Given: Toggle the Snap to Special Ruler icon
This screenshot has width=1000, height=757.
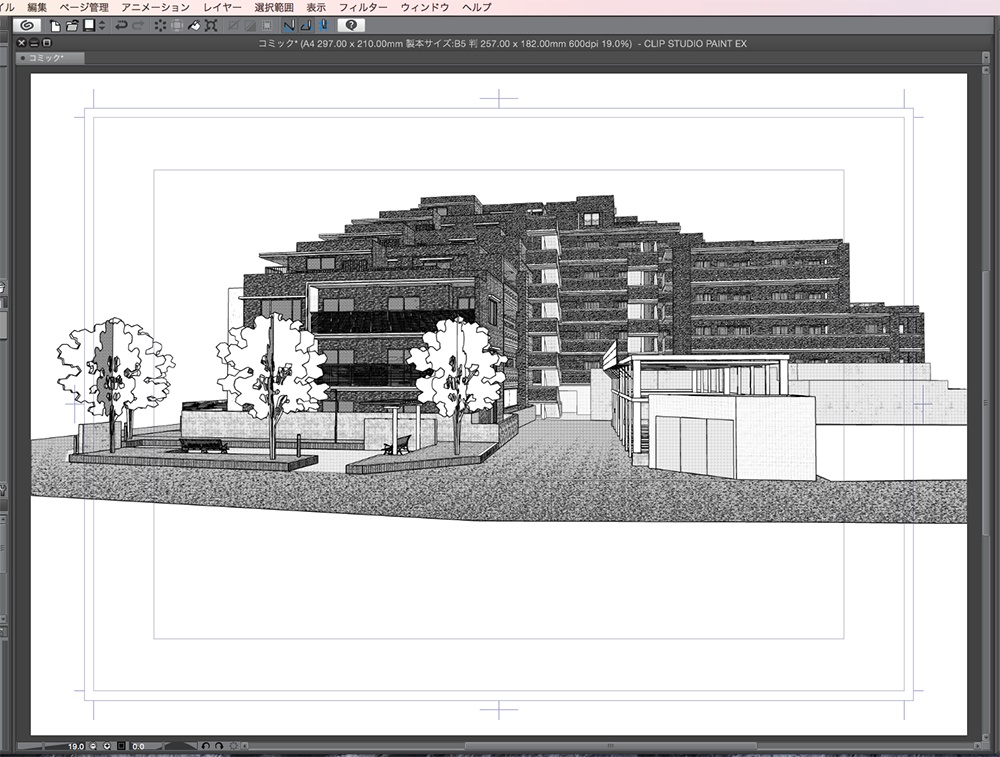Looking at the screenshot, I should pos(177,25).
